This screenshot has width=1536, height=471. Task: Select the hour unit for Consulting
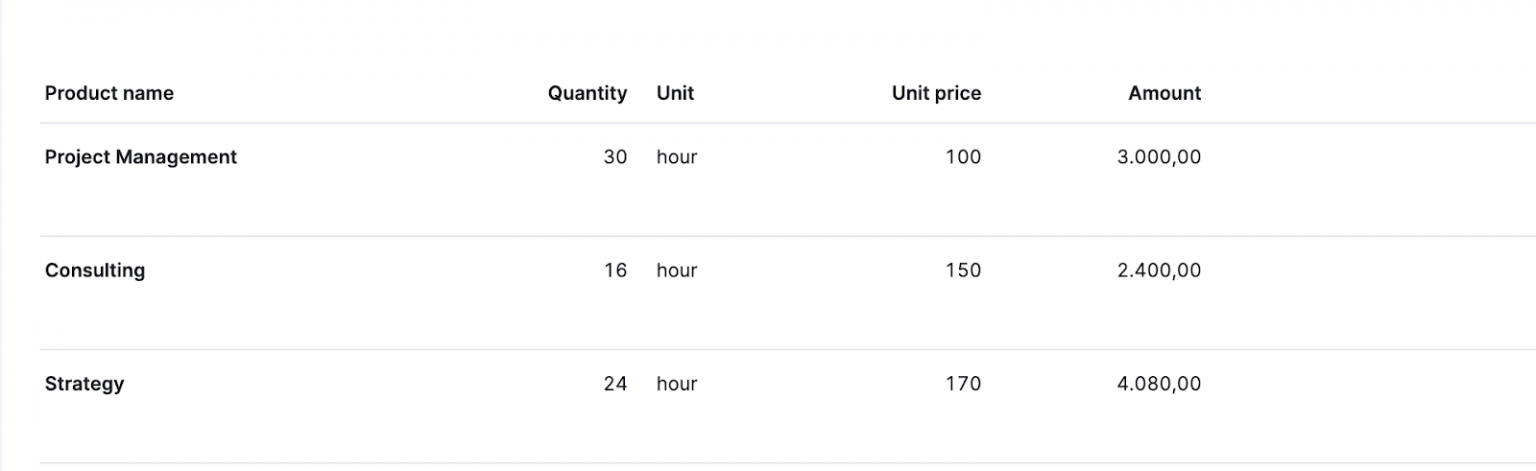coord(677,270)
